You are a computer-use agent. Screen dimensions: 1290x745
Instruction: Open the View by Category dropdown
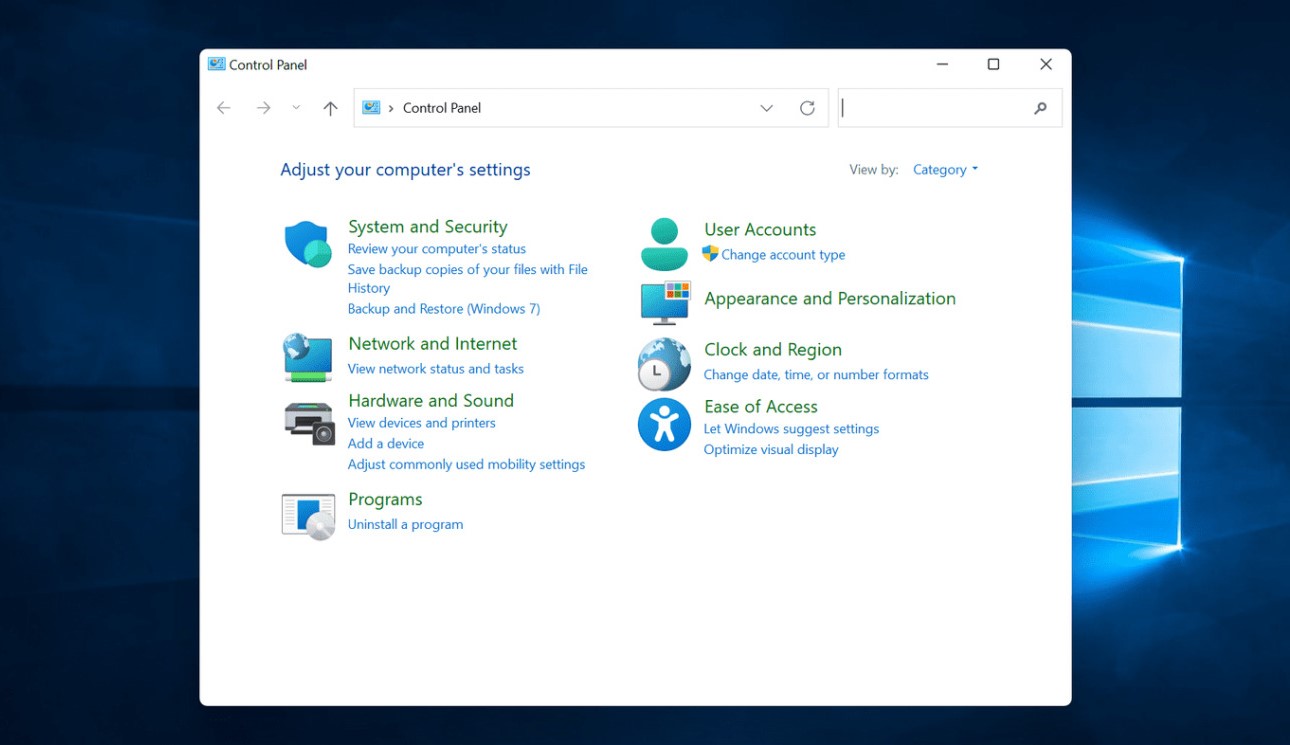(x=945, y=170)
